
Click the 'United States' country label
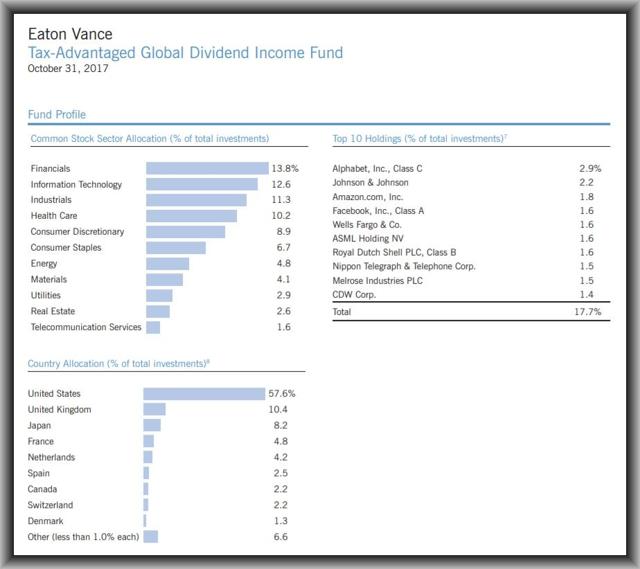[54, 394]
